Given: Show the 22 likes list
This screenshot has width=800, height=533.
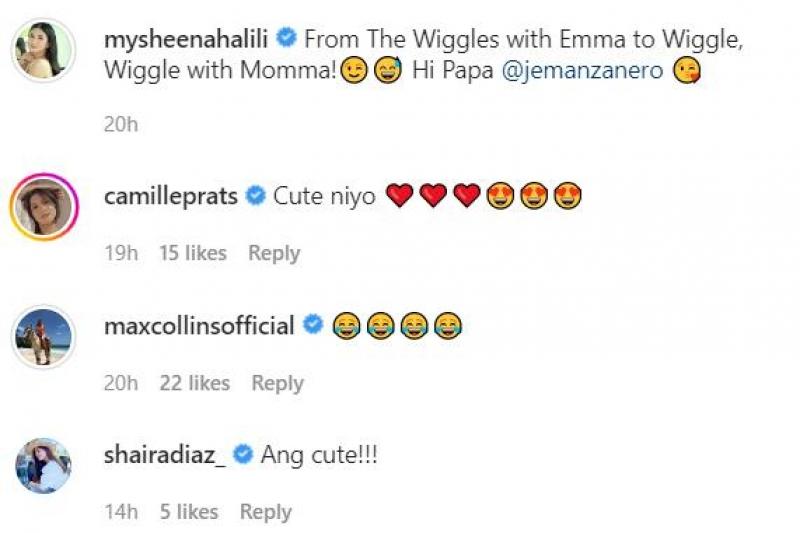Looking at the screenshot, I should tap(195, 383).
